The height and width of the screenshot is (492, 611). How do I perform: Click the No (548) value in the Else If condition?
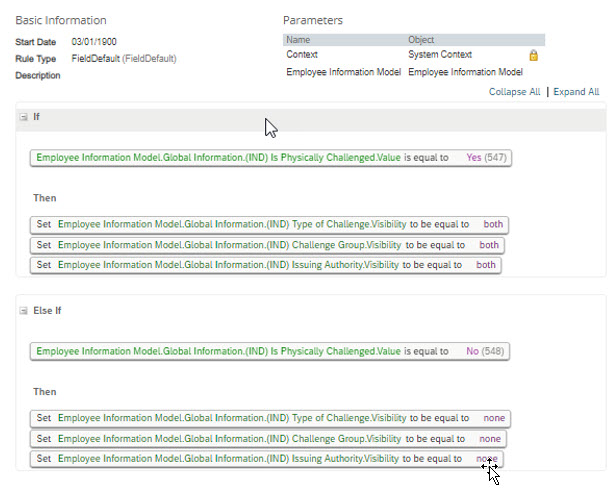click(x=485, y=351)
